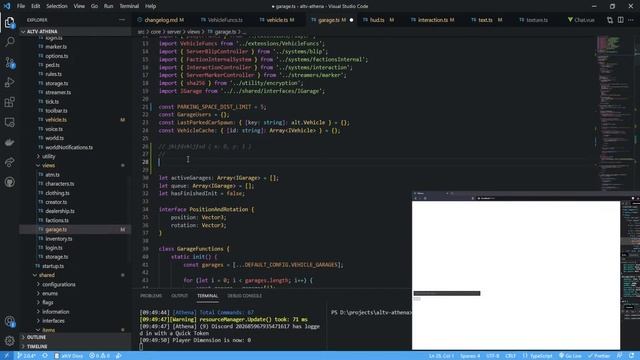640x360 pixels.
Task: Click the server breadcrumb segment
Action: click(174, 32)
